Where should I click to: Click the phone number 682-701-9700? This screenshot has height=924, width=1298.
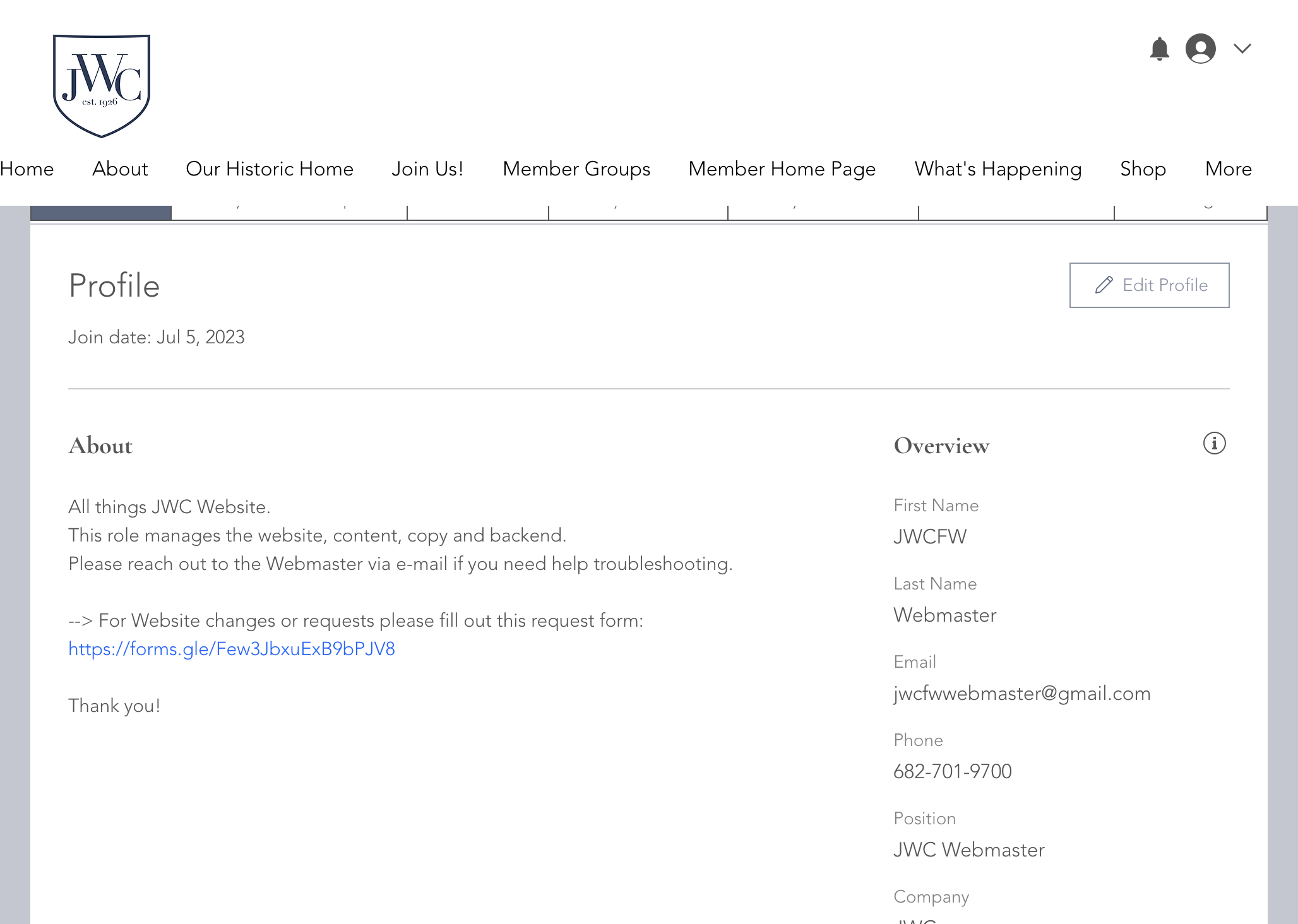click(x=953, y=771)
